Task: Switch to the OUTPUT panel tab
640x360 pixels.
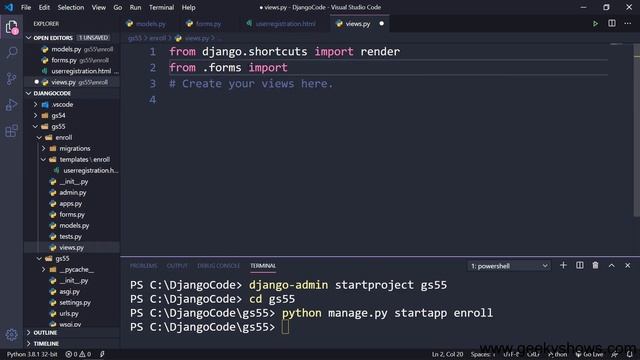Action: (177, 266)
